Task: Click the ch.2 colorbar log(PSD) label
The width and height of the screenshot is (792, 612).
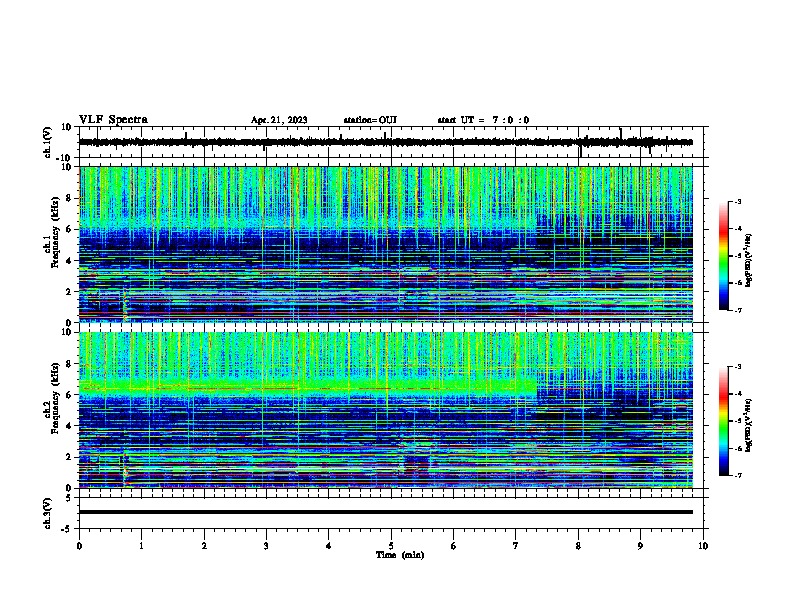Action: click(748, 425)
